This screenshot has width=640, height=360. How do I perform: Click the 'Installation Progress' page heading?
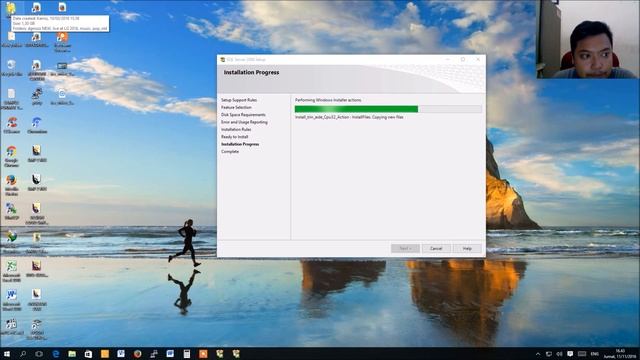point(251,72)
